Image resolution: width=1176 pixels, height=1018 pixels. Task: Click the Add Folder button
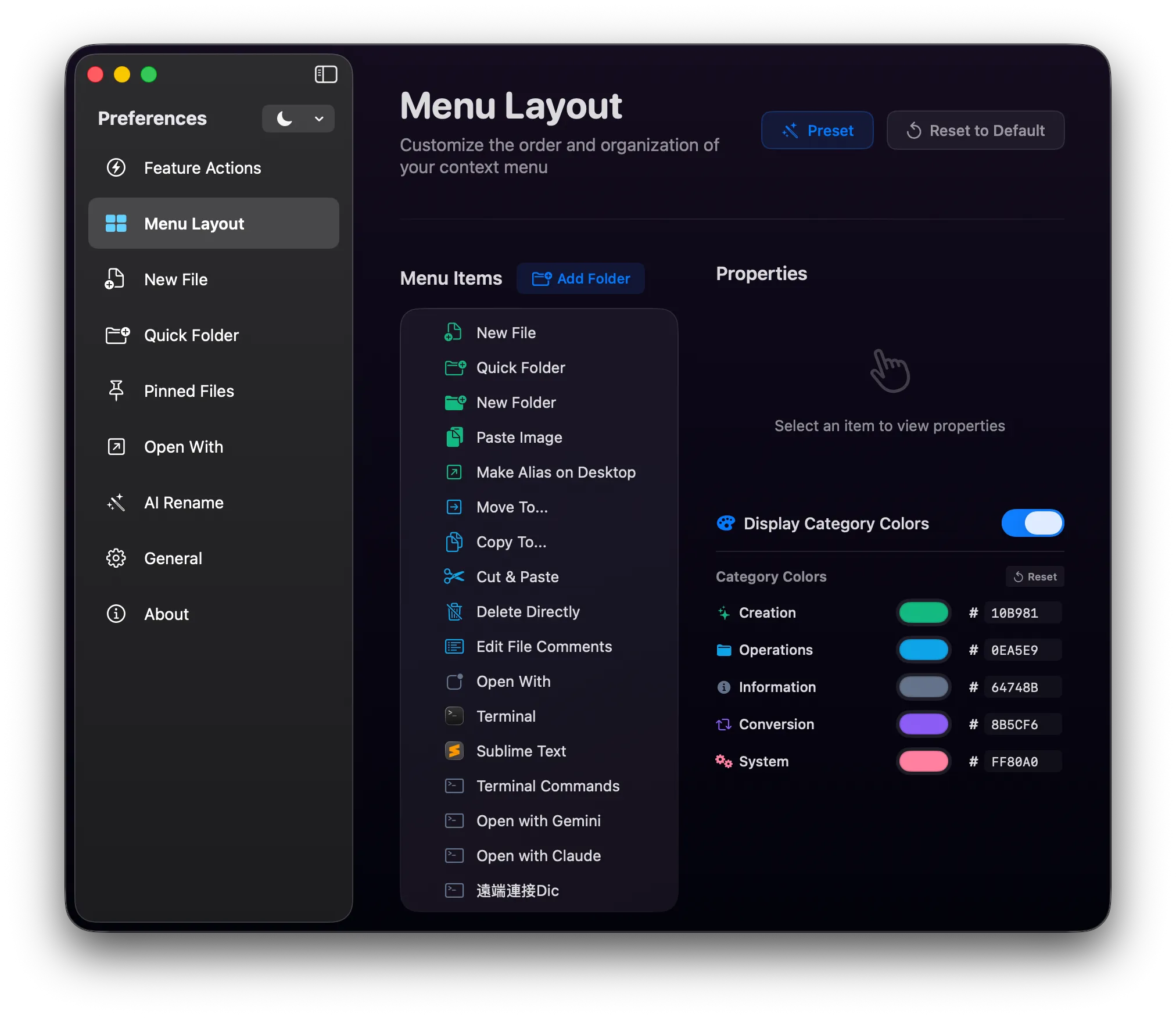[581, 278]
